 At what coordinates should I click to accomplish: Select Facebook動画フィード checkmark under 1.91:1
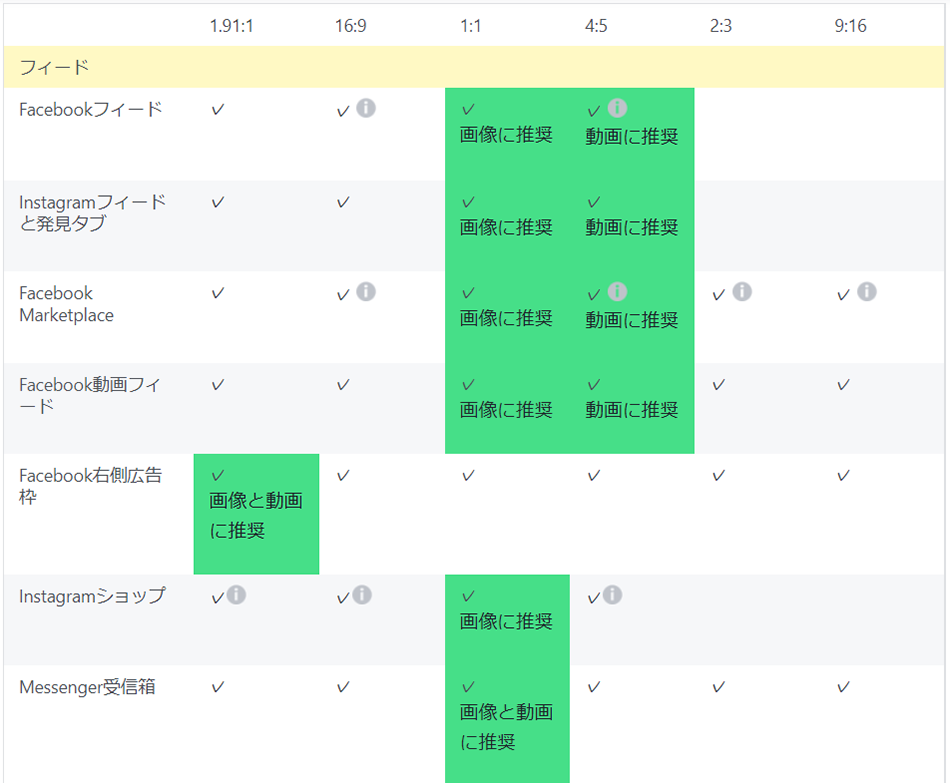pos(218,385)
